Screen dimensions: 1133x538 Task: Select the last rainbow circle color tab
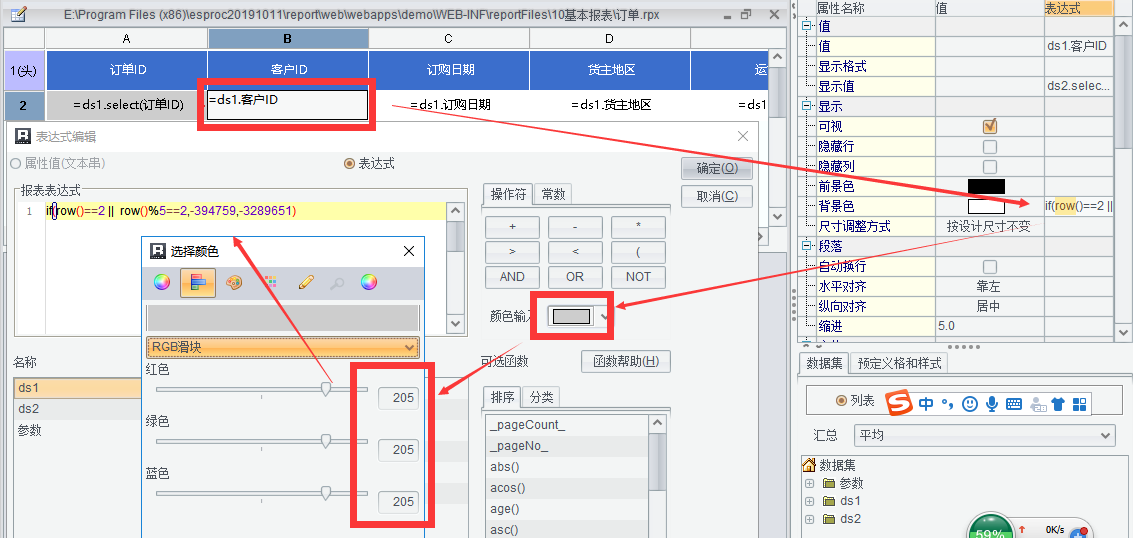point(369,282)
